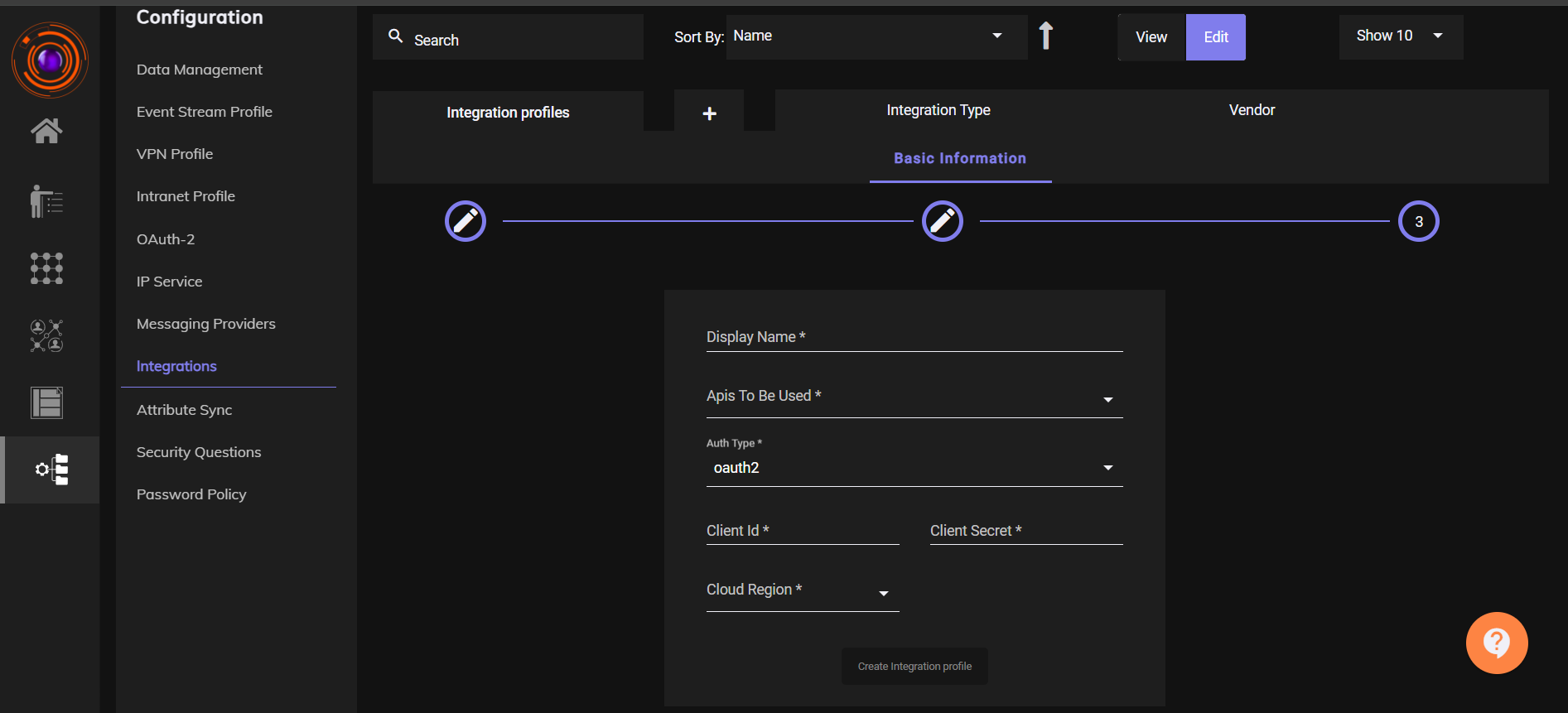The width and height of the screenshot is (1568, 713).
Task: Open the list report sidebar icon
Action: 46,402
